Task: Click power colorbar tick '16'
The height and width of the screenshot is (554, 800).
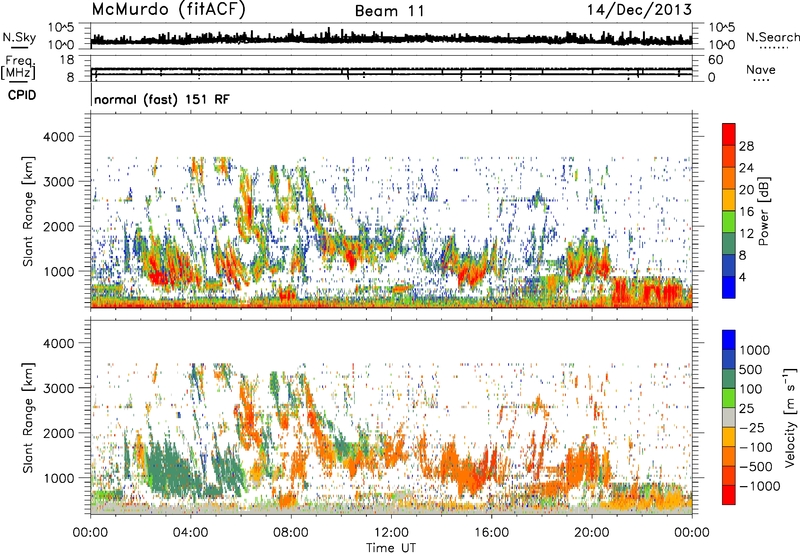Action: pyautogui.click(x=746, y=212)
